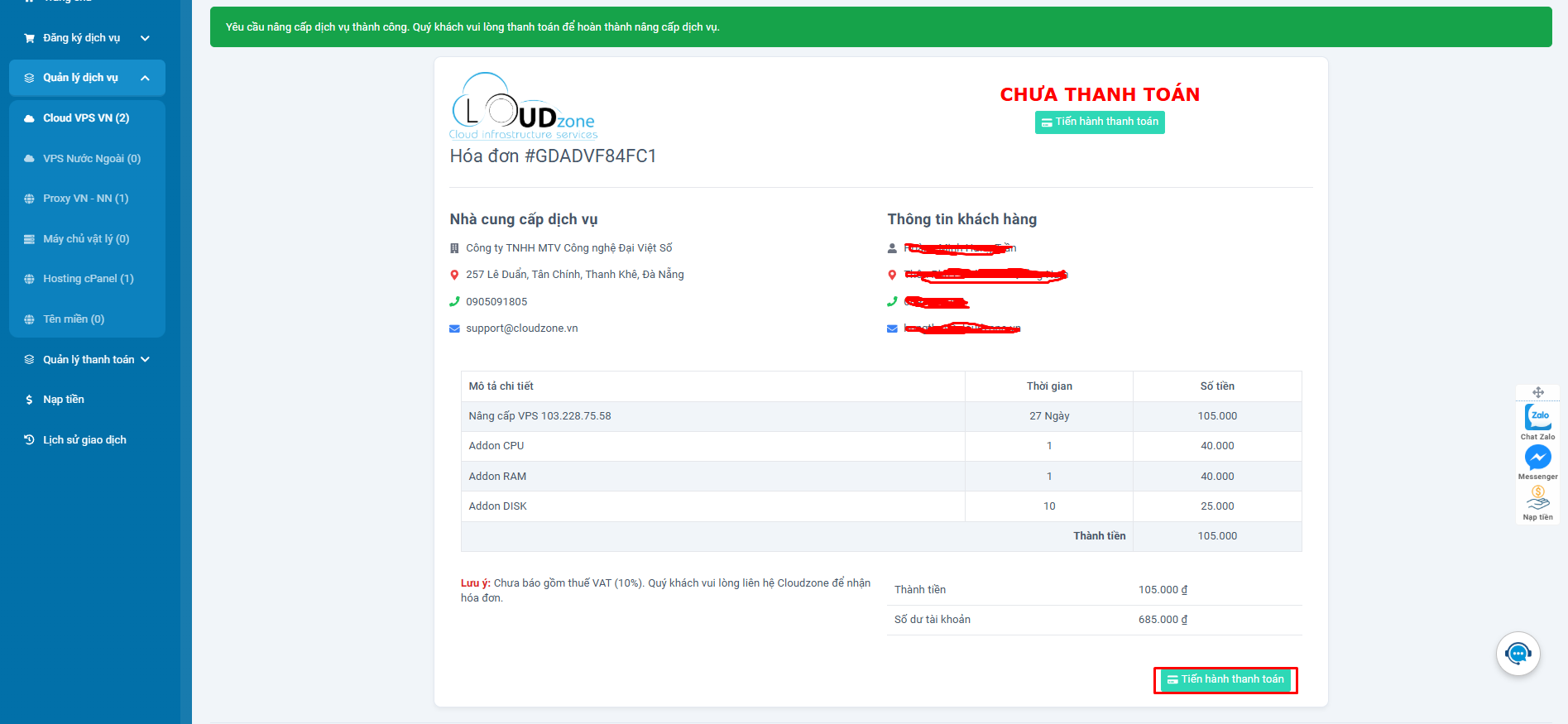Click the history icon beside Lịch sử giao dịch

click(30, 440)
